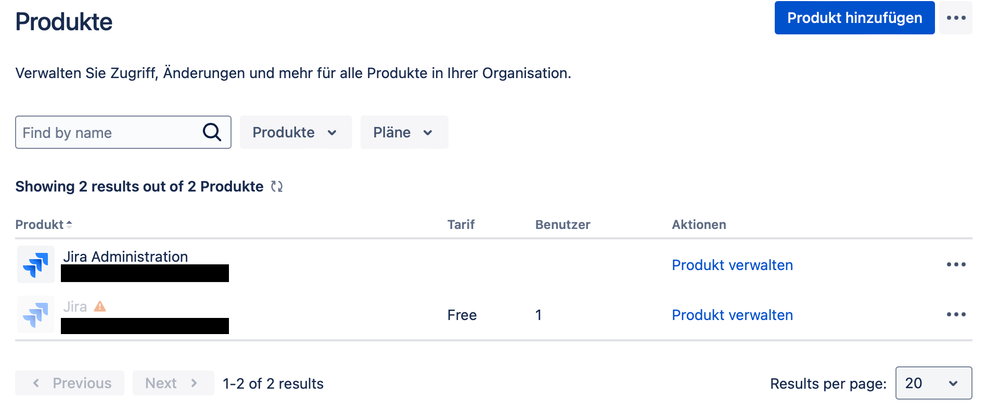Click the magnifier search icon
The width and height of the screenshot is (999, 408).
click(x=212, y=133)
